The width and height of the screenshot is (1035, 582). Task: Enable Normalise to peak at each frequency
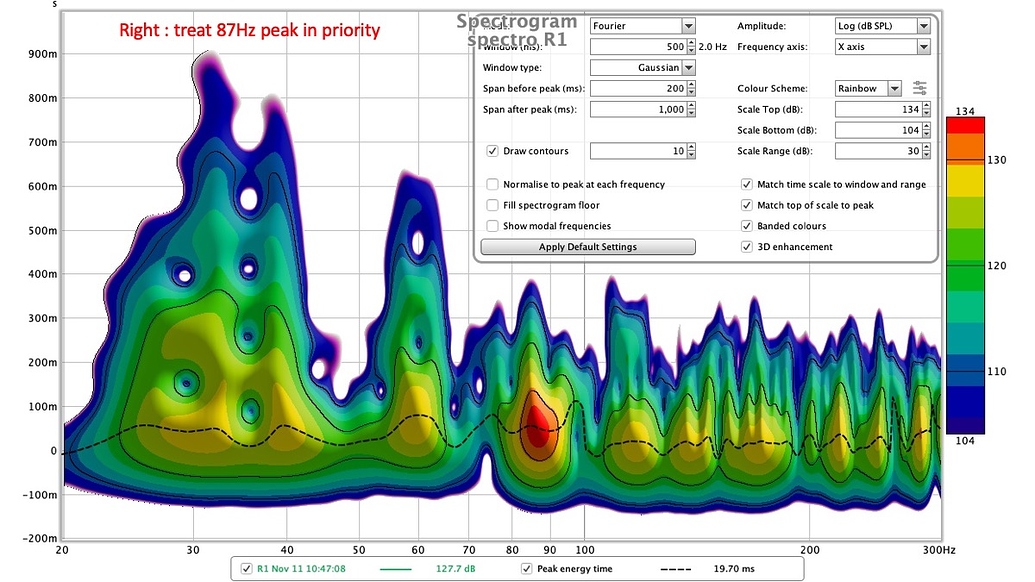coord(492,184)
